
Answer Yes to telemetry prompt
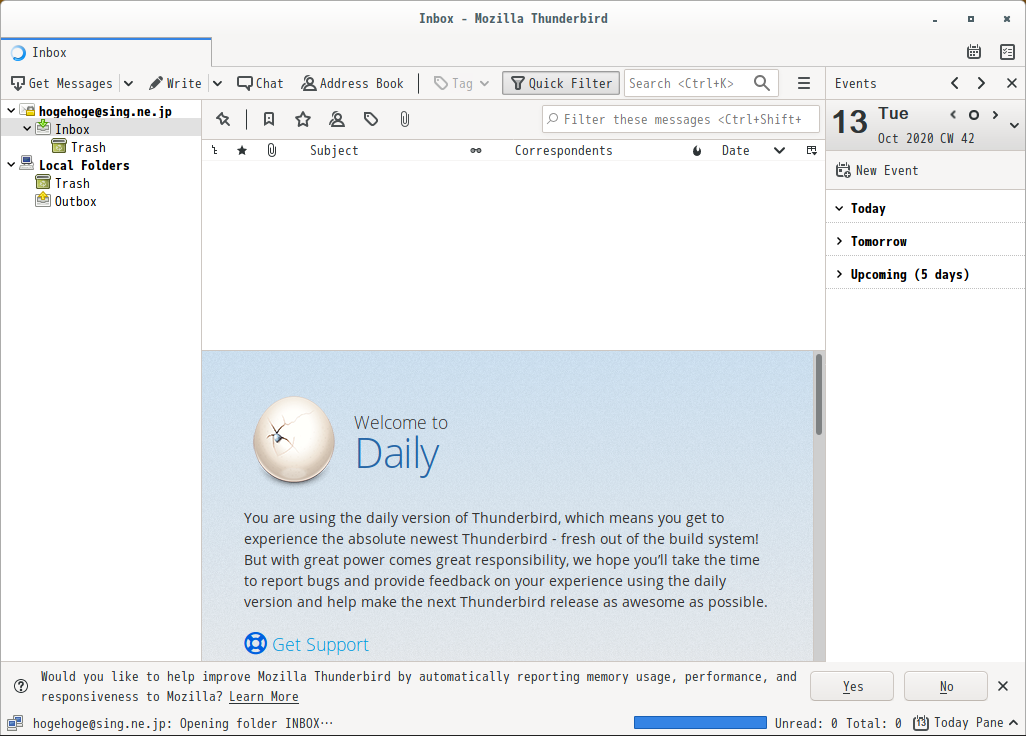(x=852, y=686)
